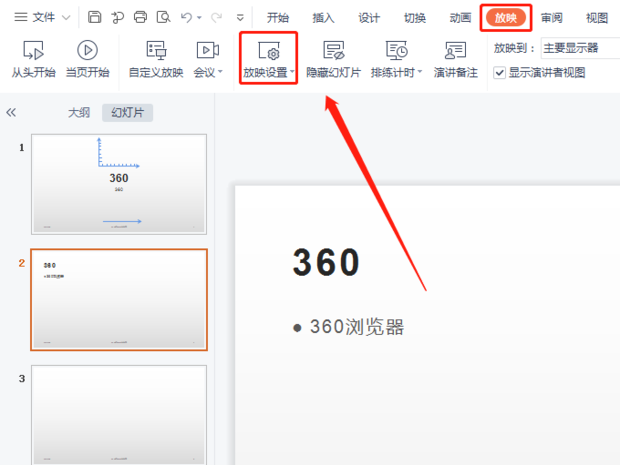The image size is (620, 465).
Task: Switch to the 视图 ribbon tab
Action: (x=597, y=18)
